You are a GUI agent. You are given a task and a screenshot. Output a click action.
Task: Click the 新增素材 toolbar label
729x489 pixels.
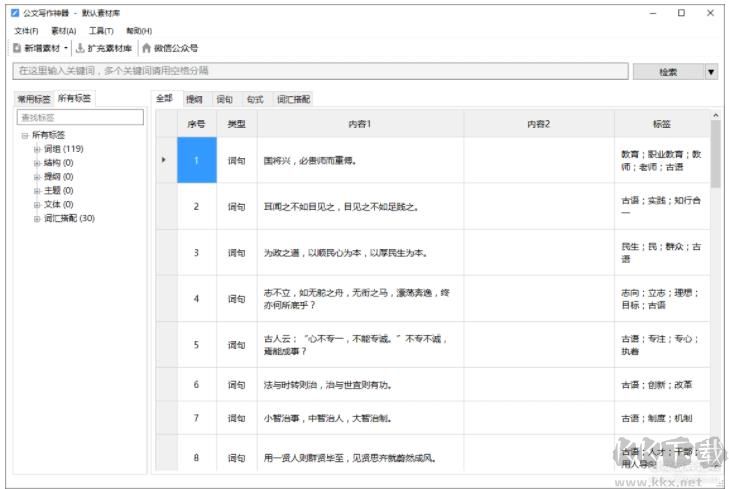[42, 48]
